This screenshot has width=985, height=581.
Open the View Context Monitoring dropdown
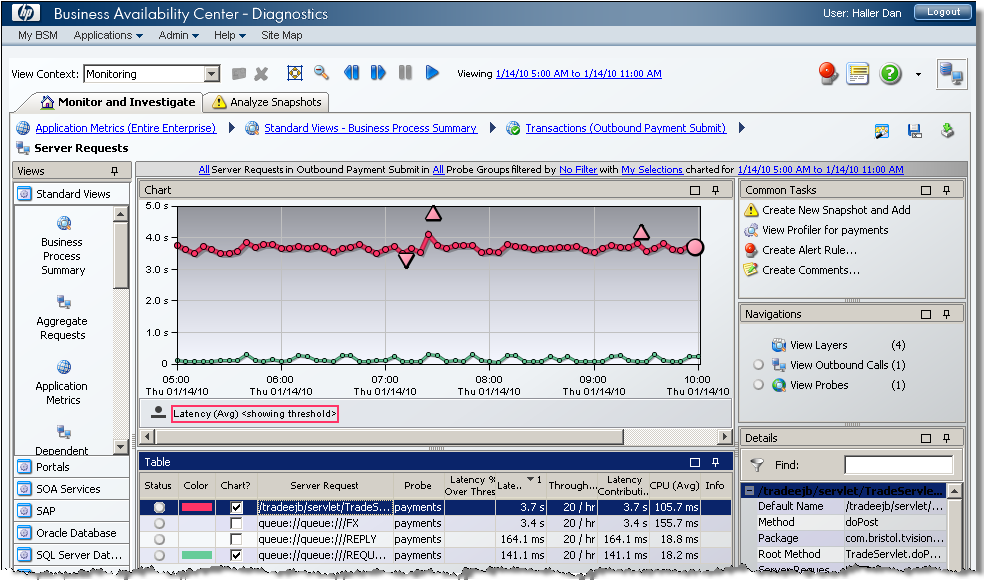(212, 74)
